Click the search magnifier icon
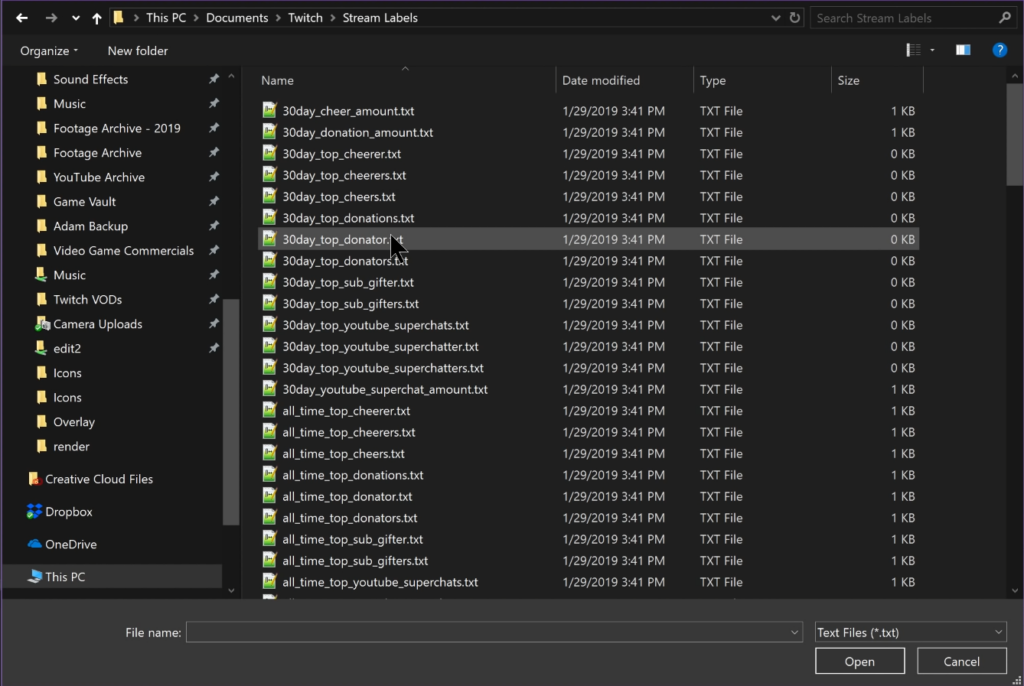The image size is (1024, 686). click(x=1004, y=18)
